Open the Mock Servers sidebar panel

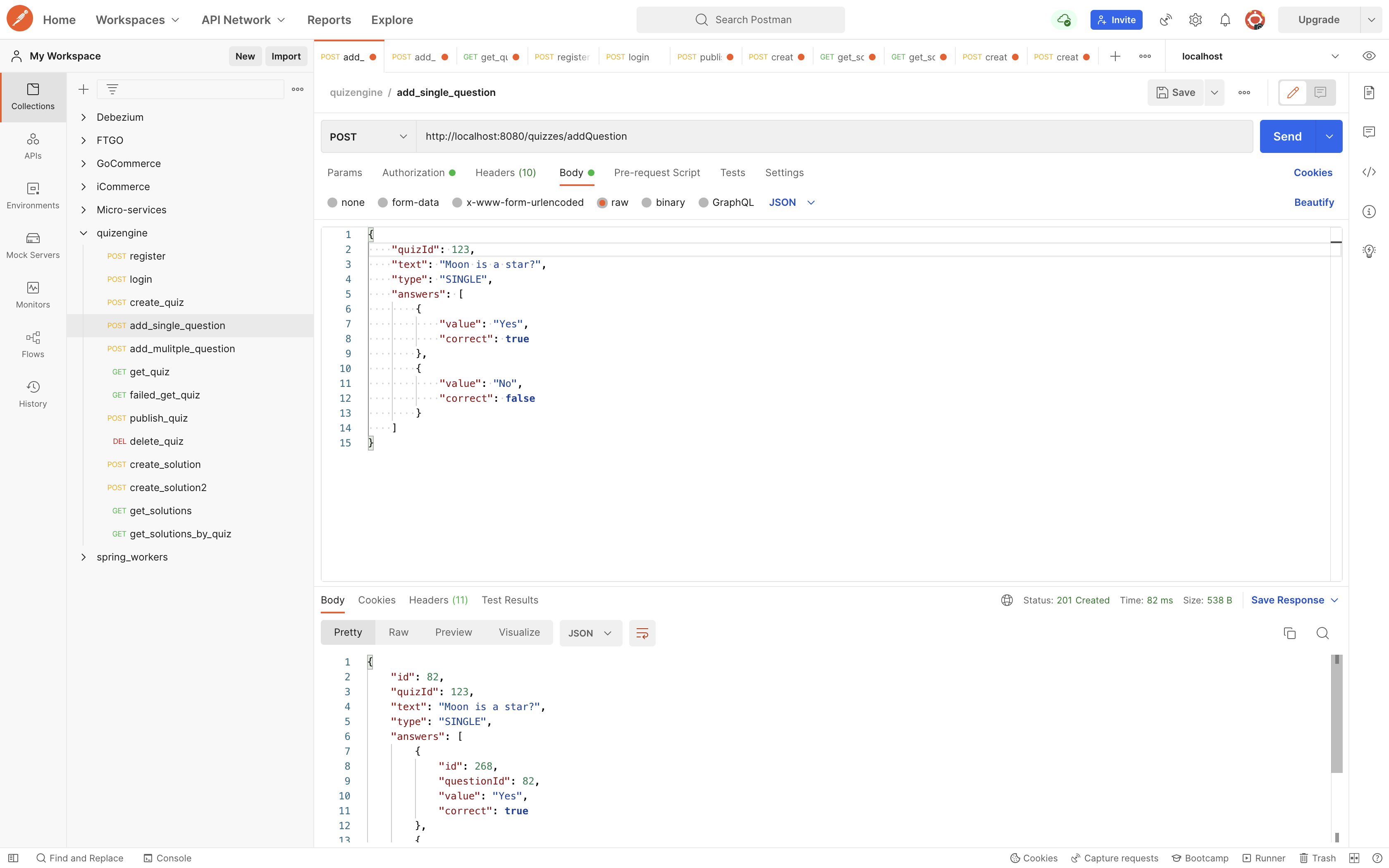(33, 245)
